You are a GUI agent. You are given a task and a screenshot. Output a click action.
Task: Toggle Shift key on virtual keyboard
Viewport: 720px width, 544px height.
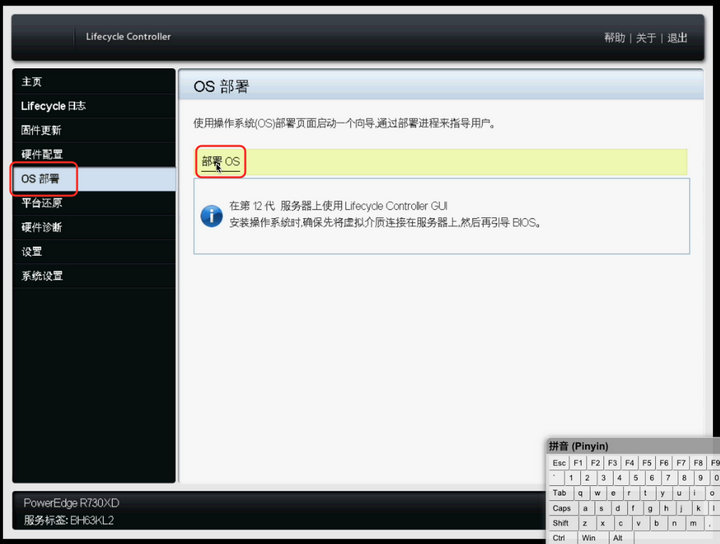pos(561,523)
